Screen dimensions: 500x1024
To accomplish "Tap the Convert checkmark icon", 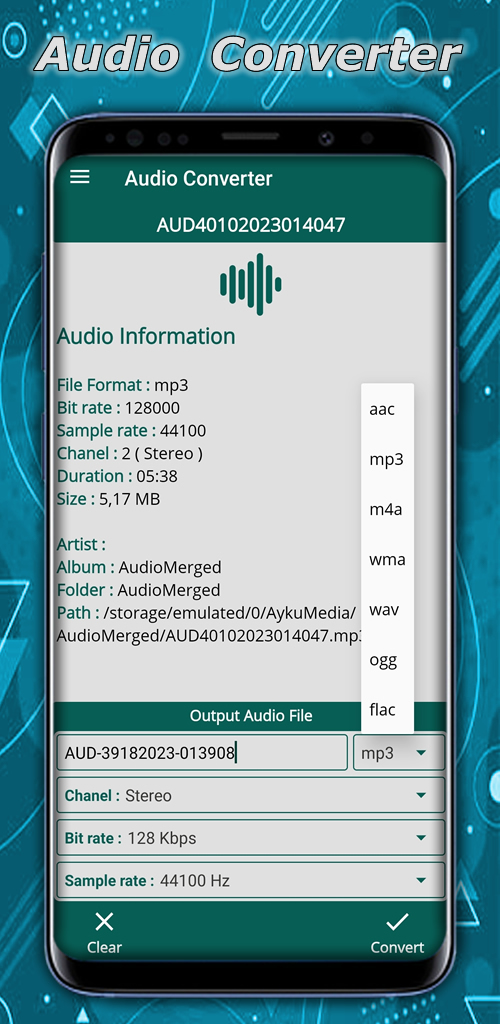I will 397,921.
